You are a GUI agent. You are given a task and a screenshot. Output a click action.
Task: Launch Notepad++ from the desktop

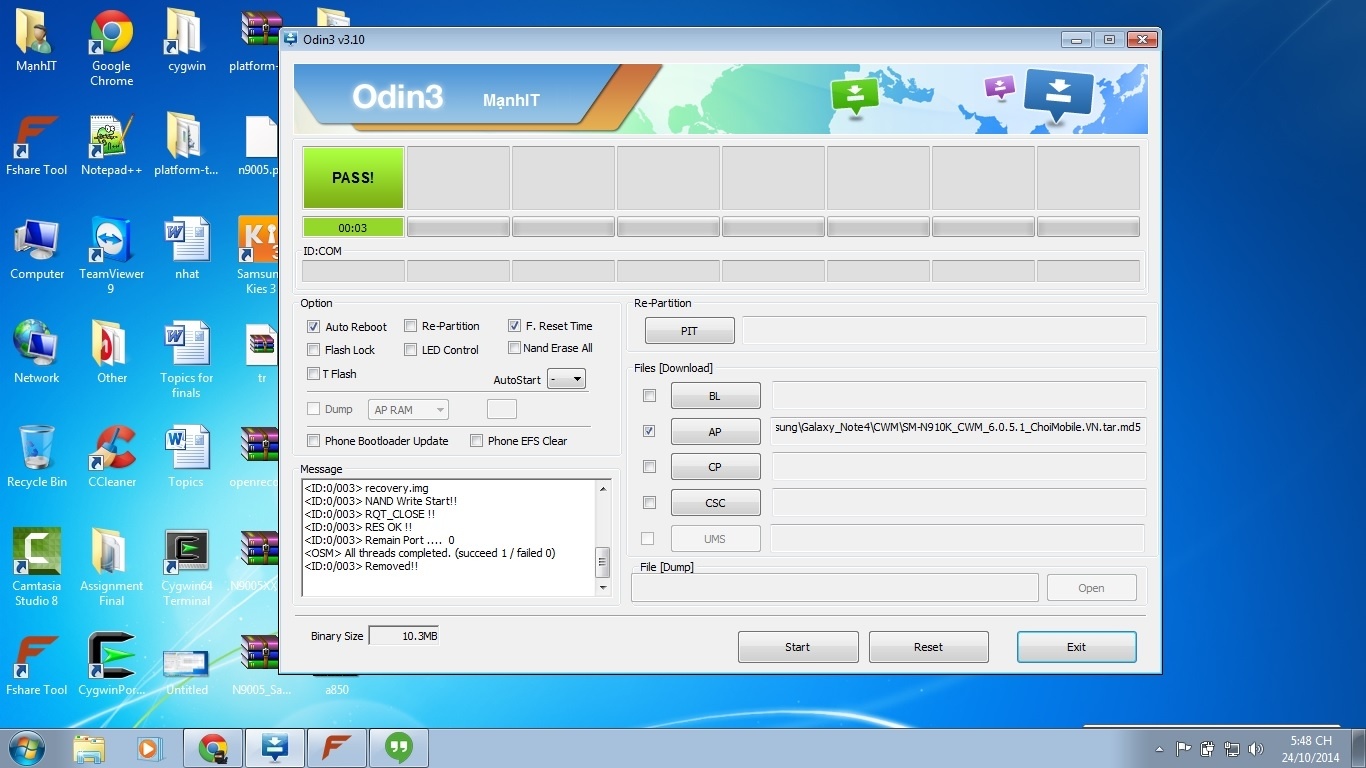coord(111,145)
